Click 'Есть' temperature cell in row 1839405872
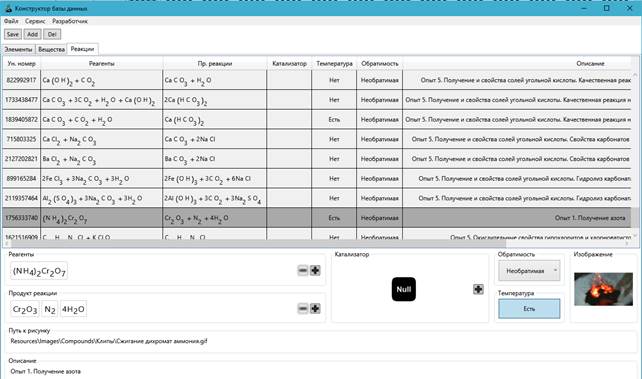 pyautogui.click(x=334, y=120)
